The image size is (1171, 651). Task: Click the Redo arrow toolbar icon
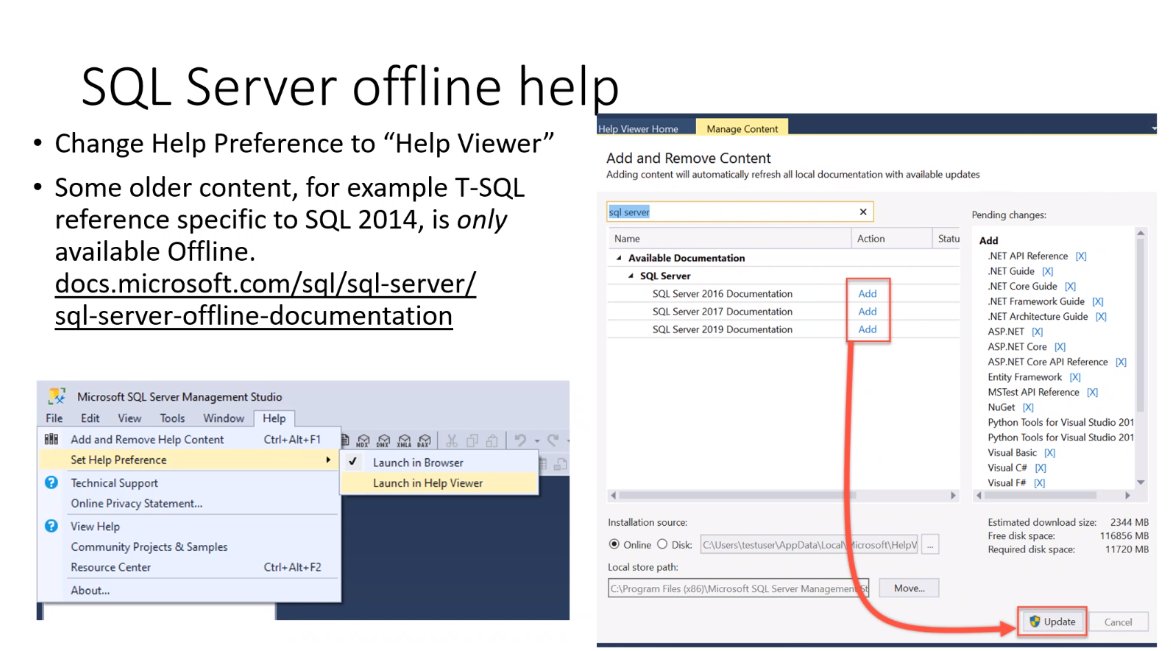[x=553, y=440]
